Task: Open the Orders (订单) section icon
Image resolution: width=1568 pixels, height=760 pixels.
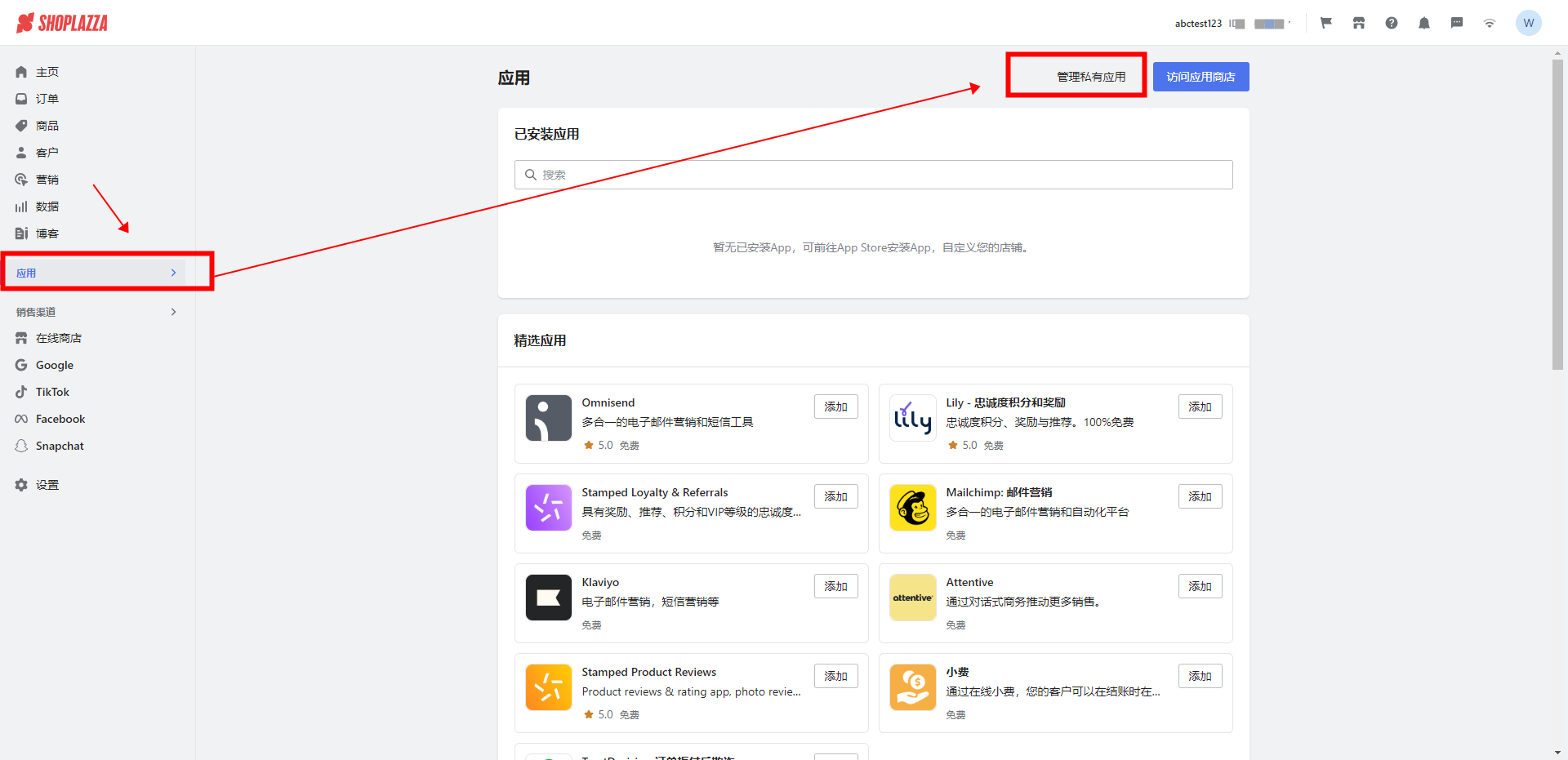Action: pyautogui.click(x=21, y=98)
